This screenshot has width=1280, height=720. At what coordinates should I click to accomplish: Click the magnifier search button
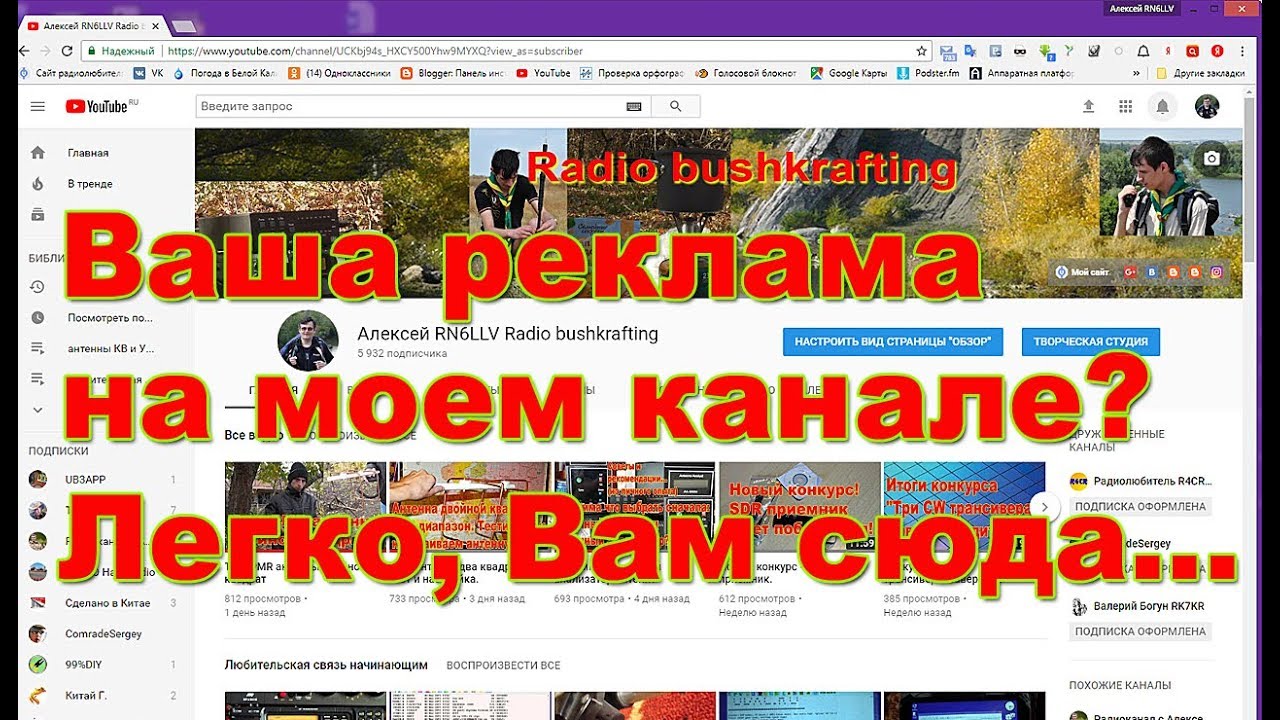click(x=676, y=106)
